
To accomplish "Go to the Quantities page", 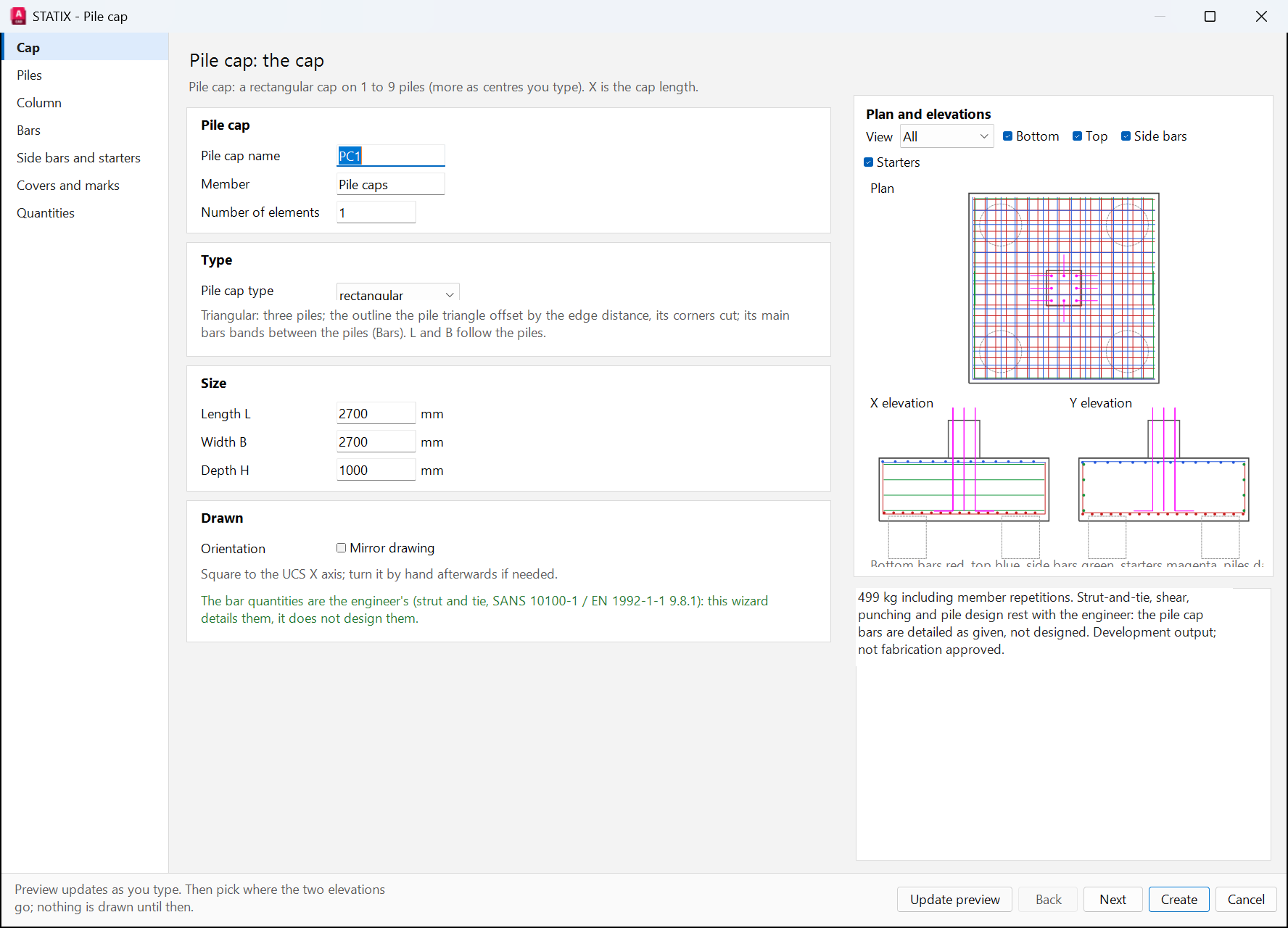I will [85, 212].
